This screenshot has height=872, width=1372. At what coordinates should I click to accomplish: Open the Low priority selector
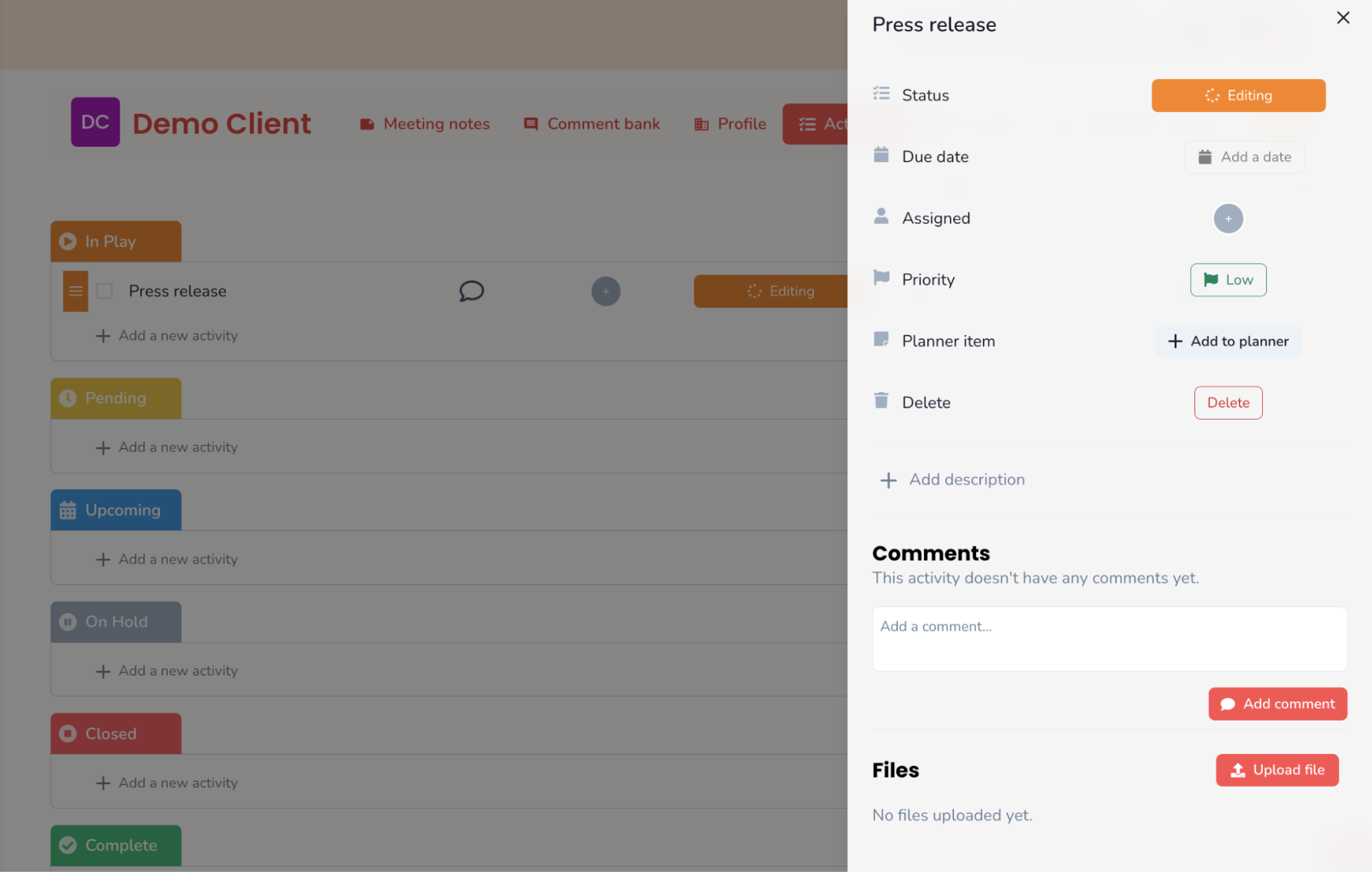click(1228, 279)
